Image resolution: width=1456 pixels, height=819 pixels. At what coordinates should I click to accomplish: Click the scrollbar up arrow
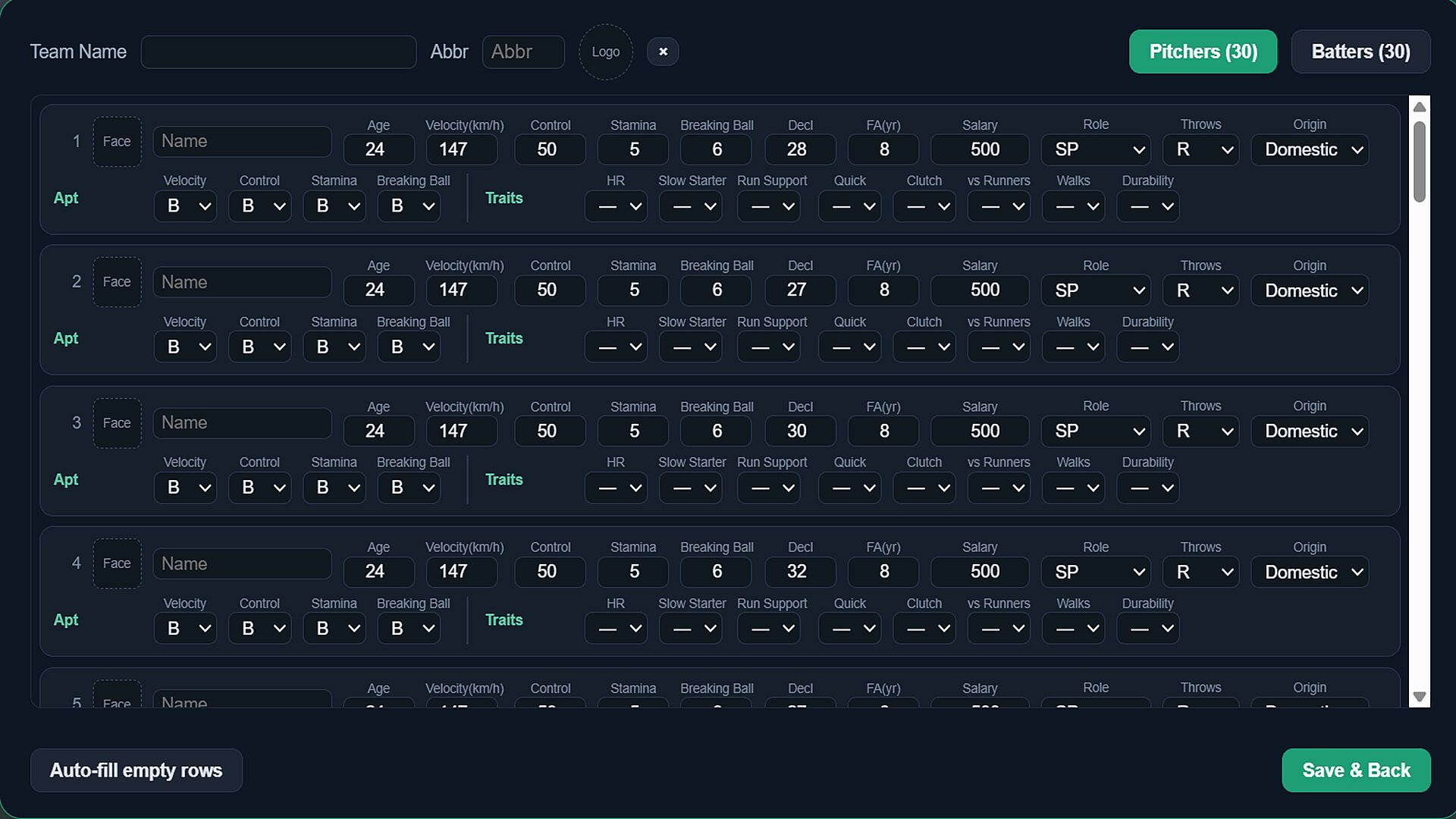(x=1420, y=107)
